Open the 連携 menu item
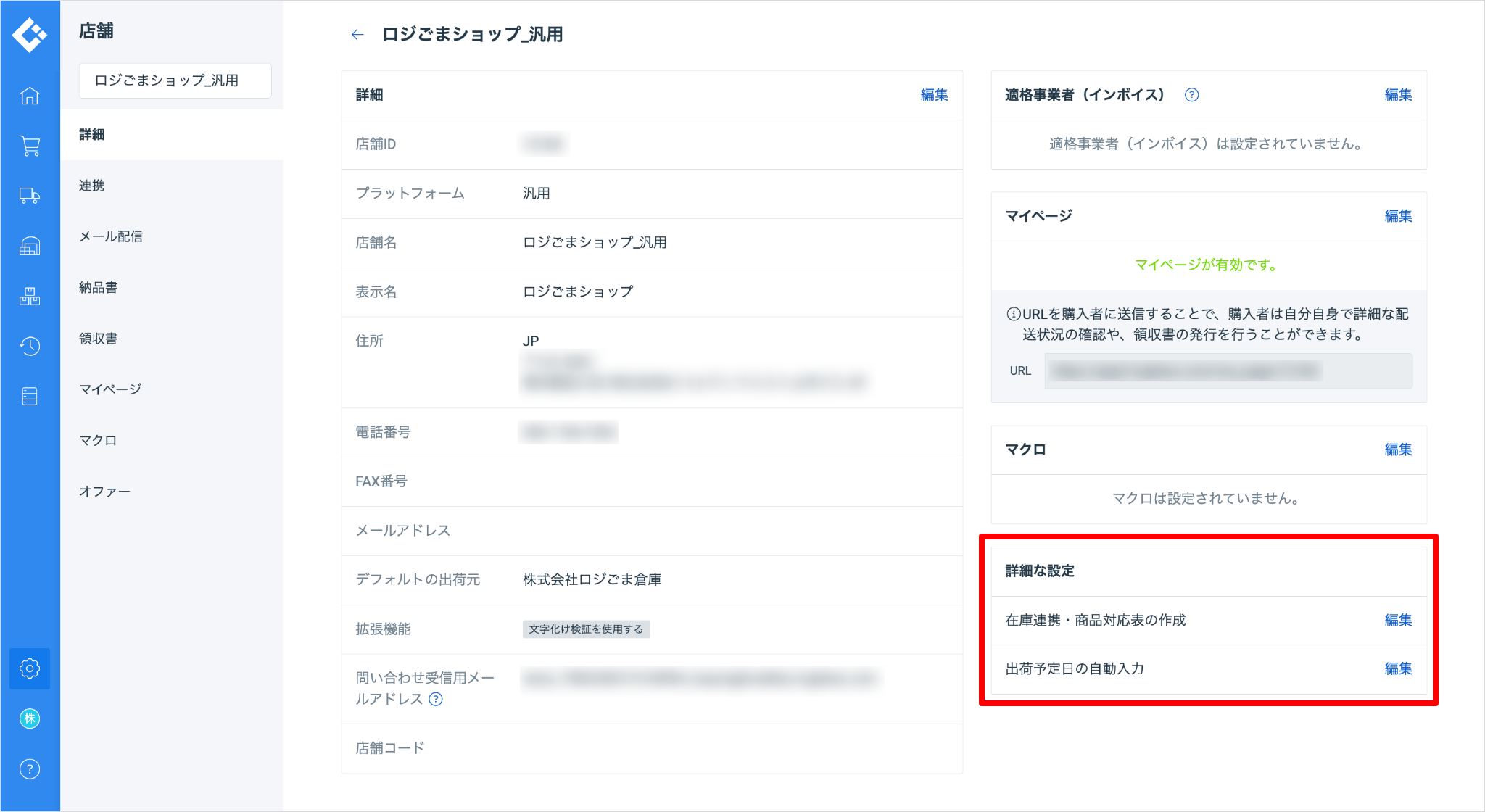 point(92,186)
